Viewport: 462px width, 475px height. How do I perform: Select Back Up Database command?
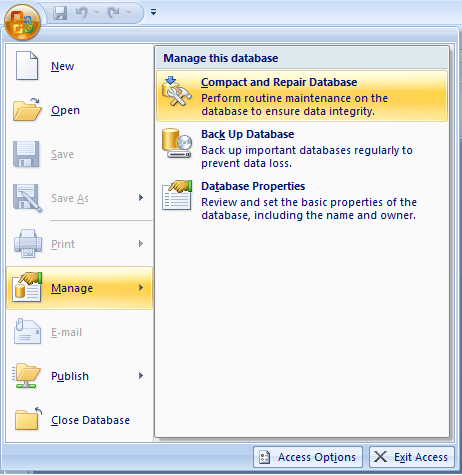pyautogui.click(x=302, y=148)
